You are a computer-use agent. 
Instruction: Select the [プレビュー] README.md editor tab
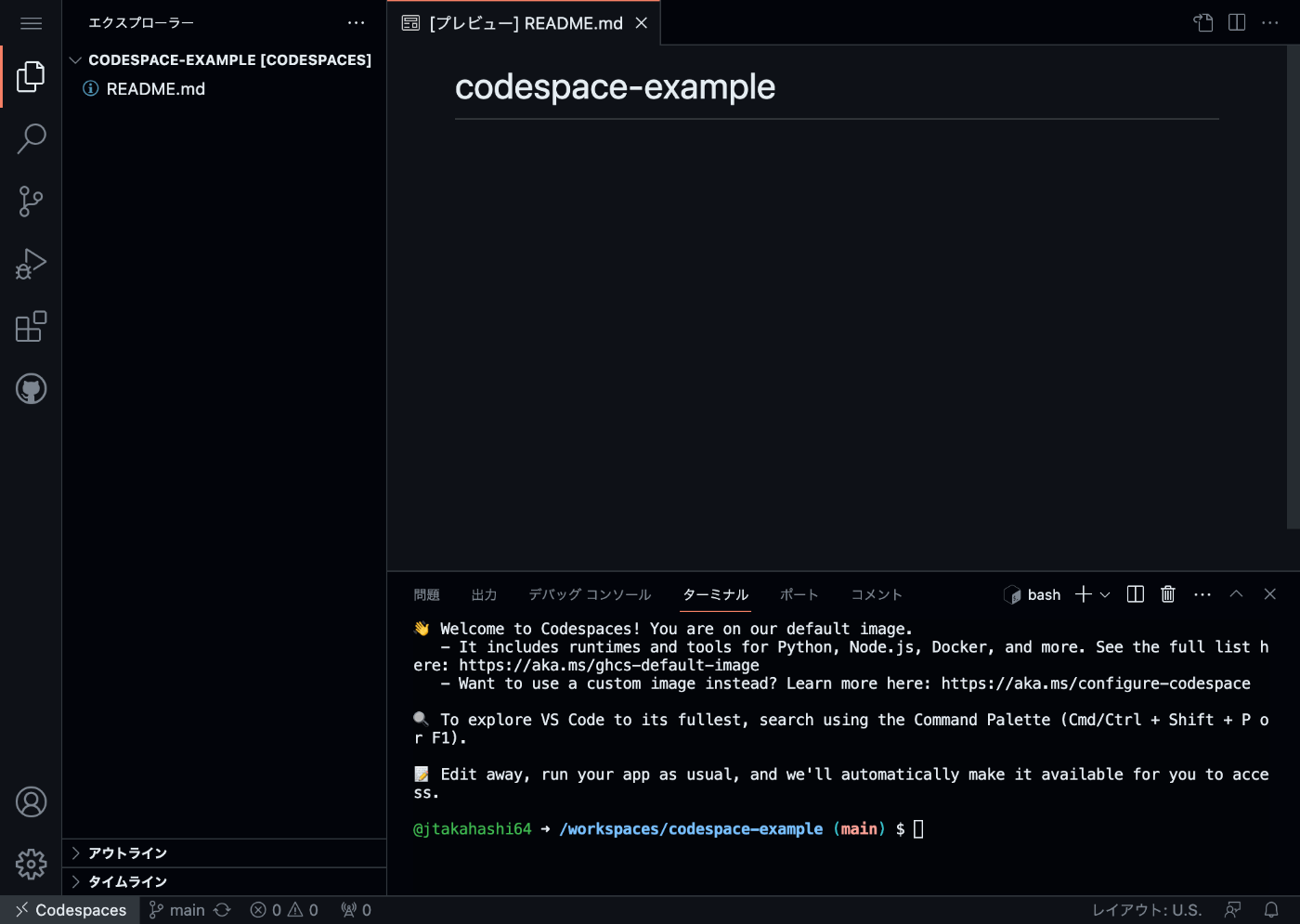[524, 23]
